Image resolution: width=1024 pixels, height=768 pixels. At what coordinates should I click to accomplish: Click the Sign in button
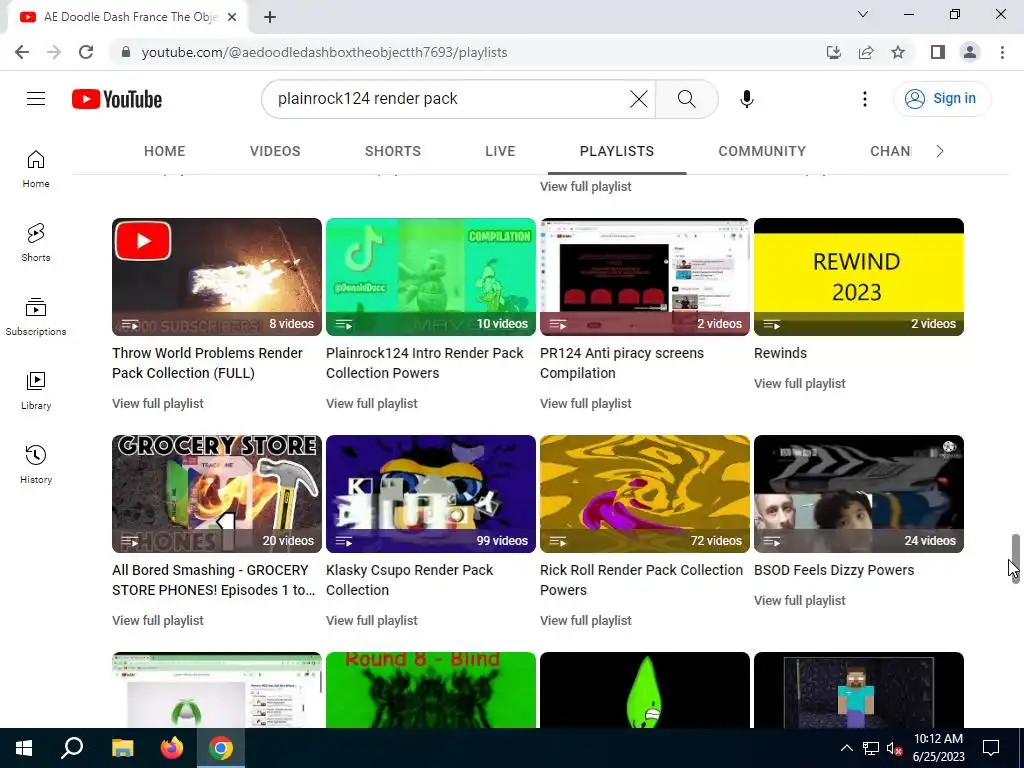[941, 99]
